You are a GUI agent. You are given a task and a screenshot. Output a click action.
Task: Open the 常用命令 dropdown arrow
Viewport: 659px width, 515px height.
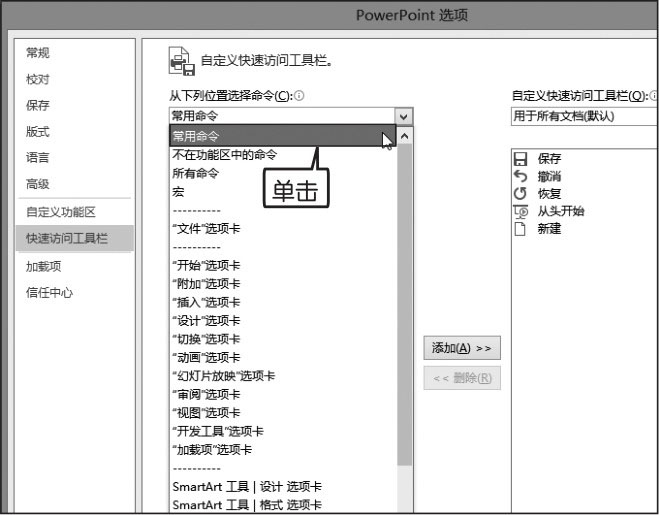pos(403,116)
